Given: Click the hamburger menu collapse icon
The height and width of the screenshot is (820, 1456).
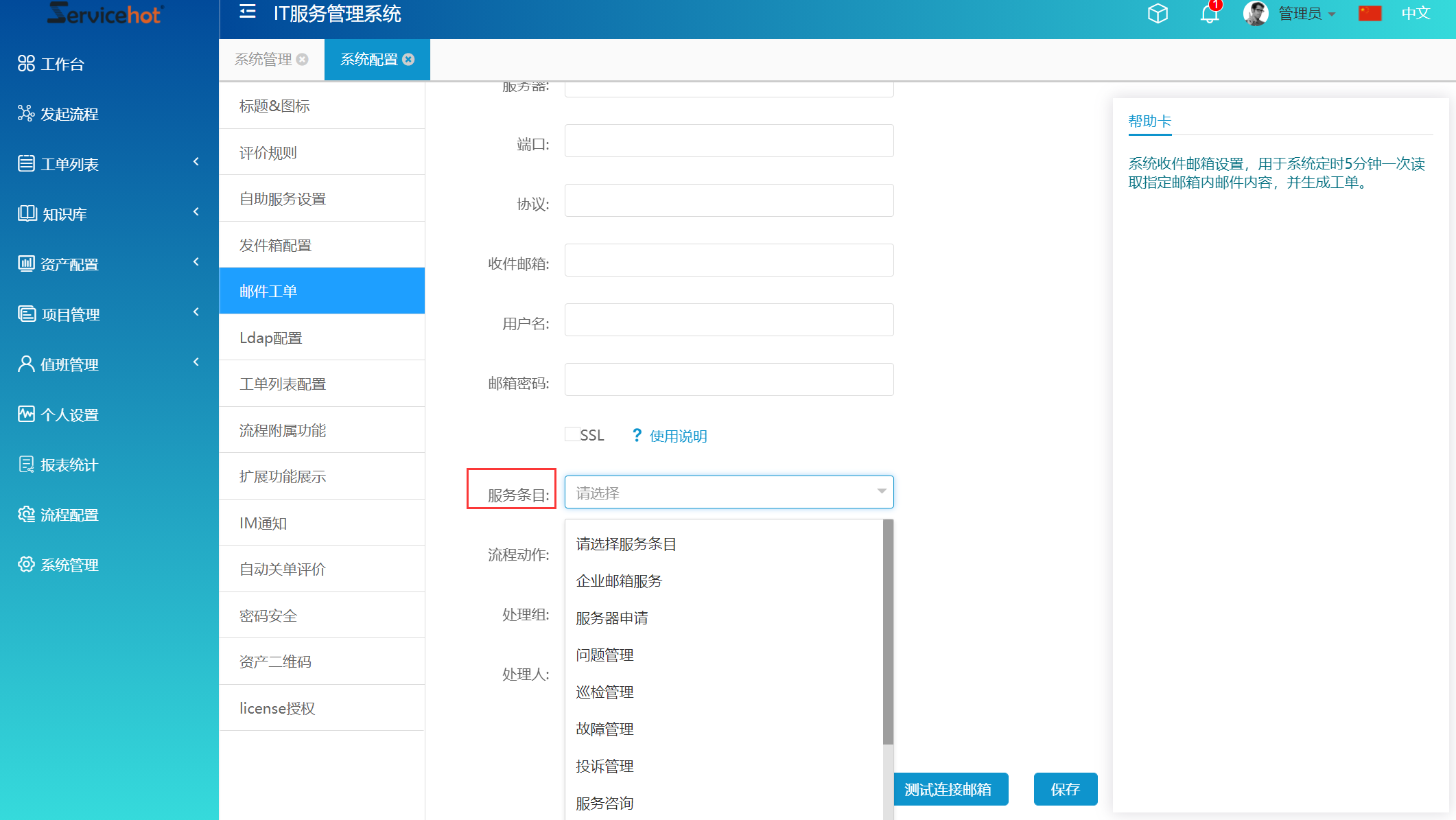Looking at the screenshot, I should click(x=247, y=12).
